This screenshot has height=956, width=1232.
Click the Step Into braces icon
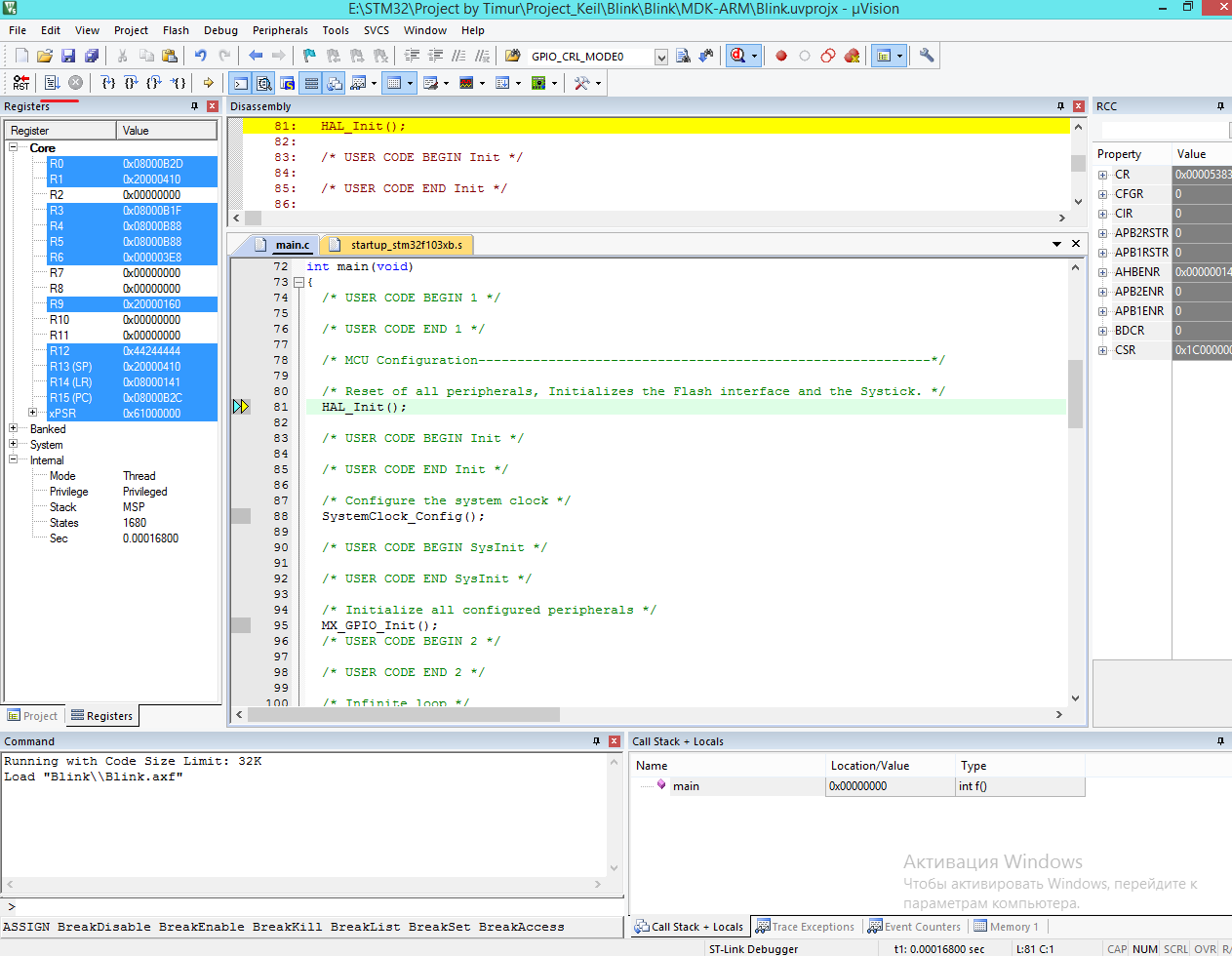[108, 83]
